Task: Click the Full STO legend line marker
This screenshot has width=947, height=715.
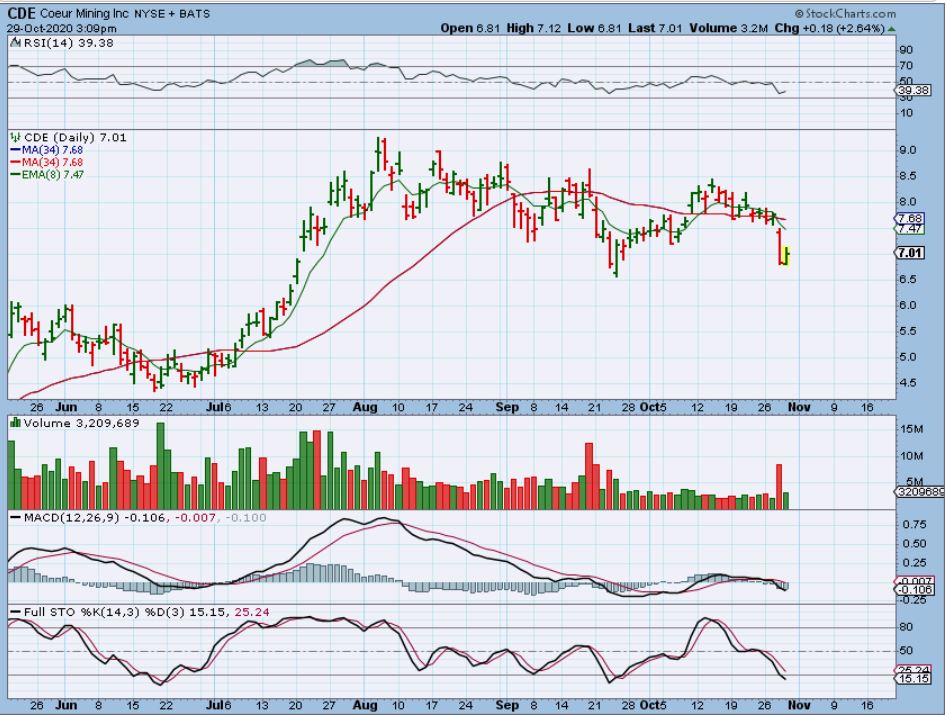Action: 14,610
